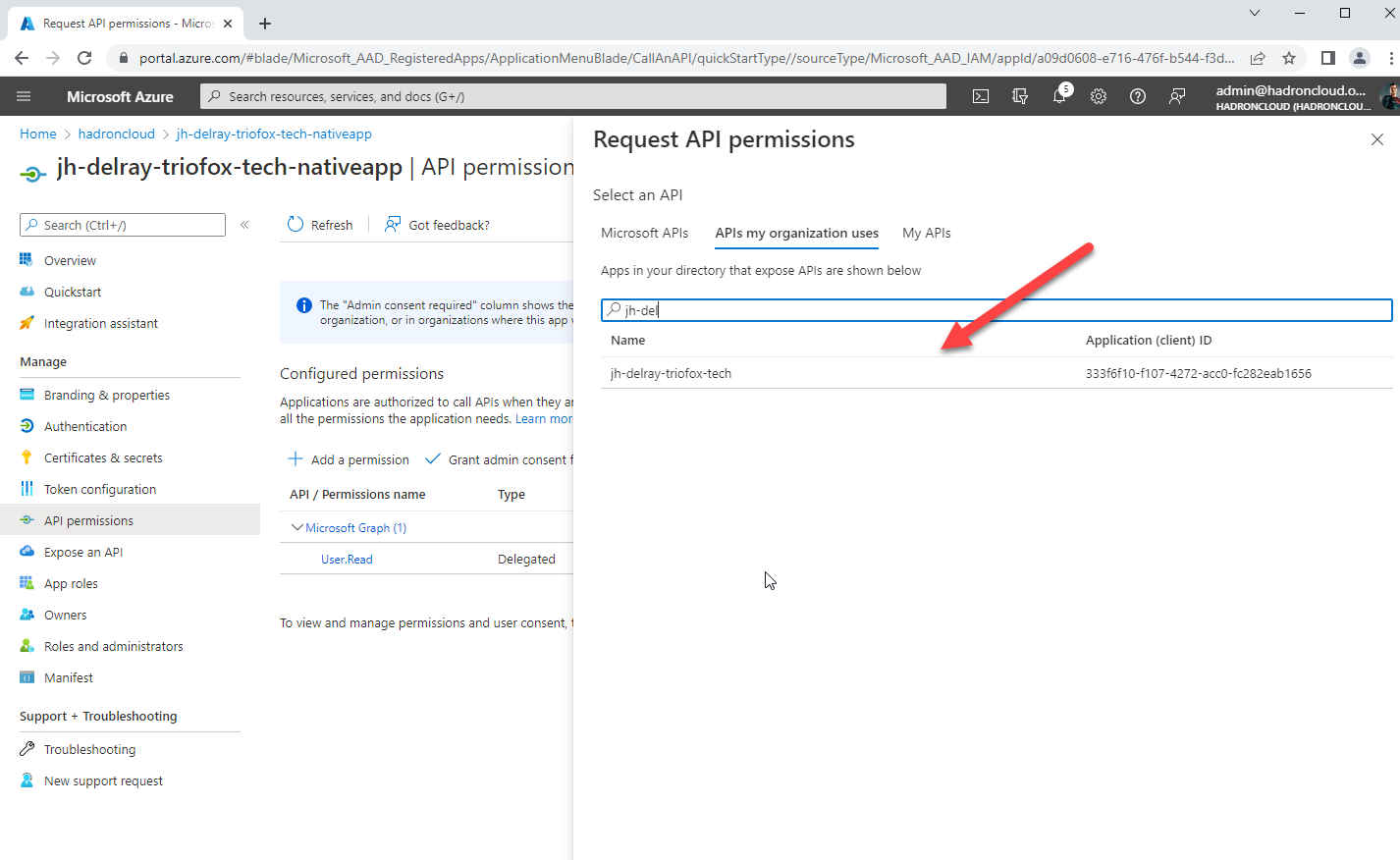The image size is (1400, 860).
Task: Collapse the left navigation menu chevron
Action: (244, 225)
